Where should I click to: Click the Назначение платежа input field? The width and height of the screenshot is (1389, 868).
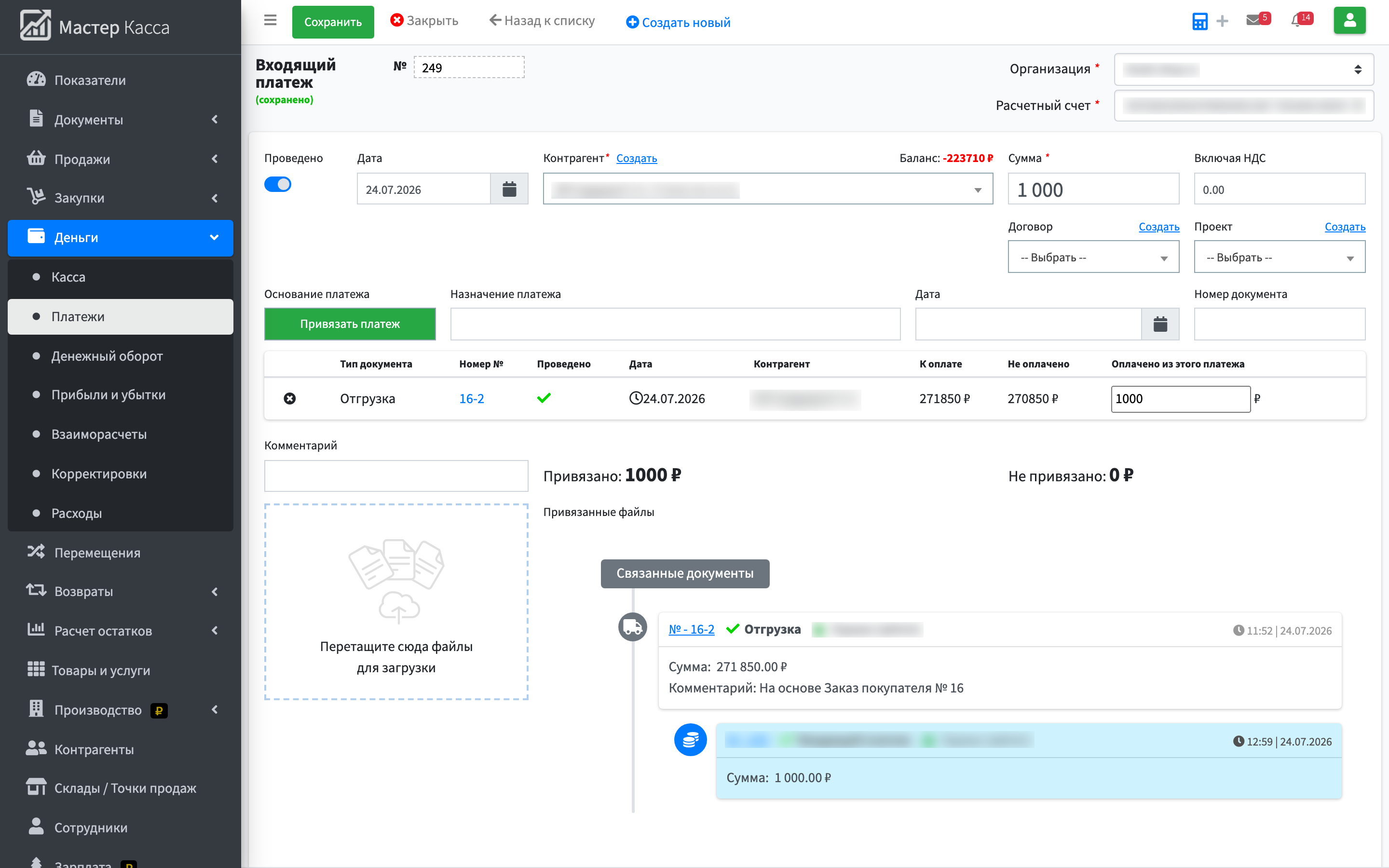[x=675, y=324]
